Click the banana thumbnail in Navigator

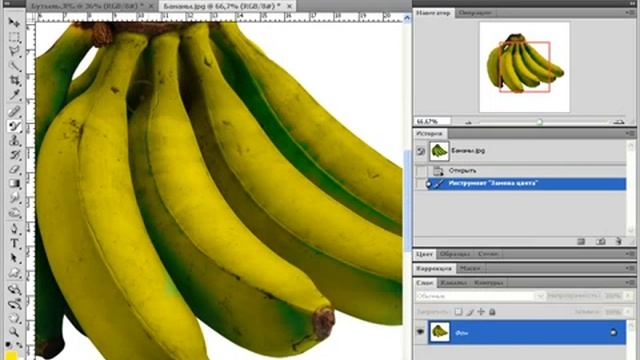pos(524,67)
